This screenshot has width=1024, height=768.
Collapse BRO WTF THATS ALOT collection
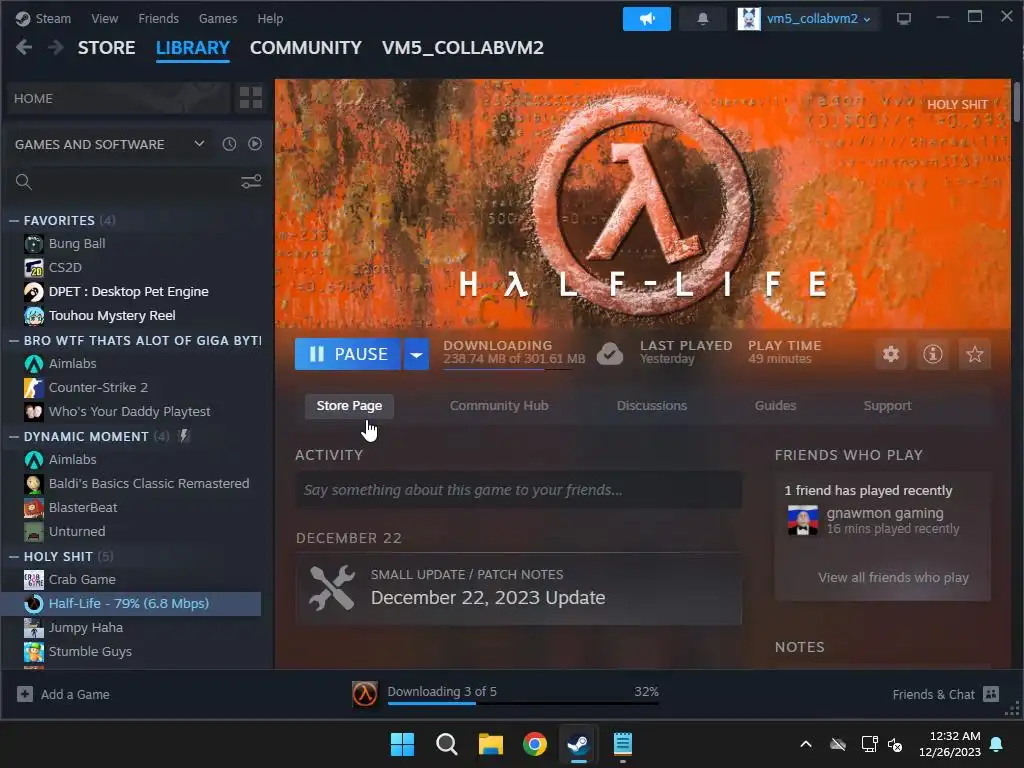click(x=14, y=341)
